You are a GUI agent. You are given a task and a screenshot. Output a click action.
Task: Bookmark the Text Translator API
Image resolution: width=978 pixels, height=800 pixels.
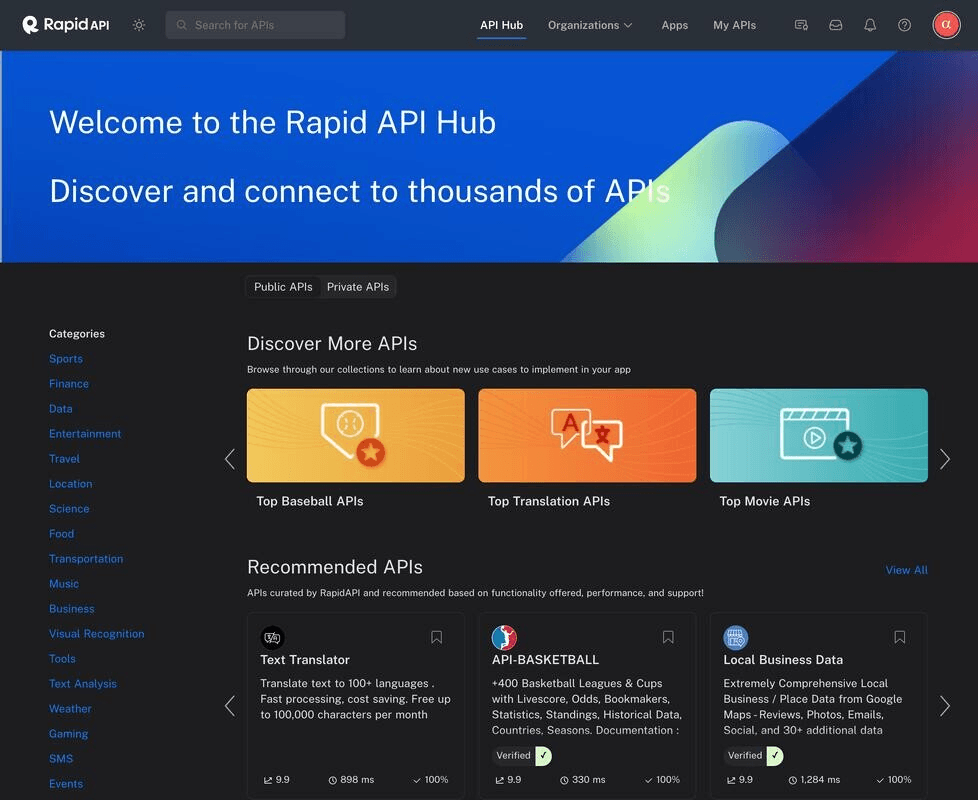coord(437,637)
